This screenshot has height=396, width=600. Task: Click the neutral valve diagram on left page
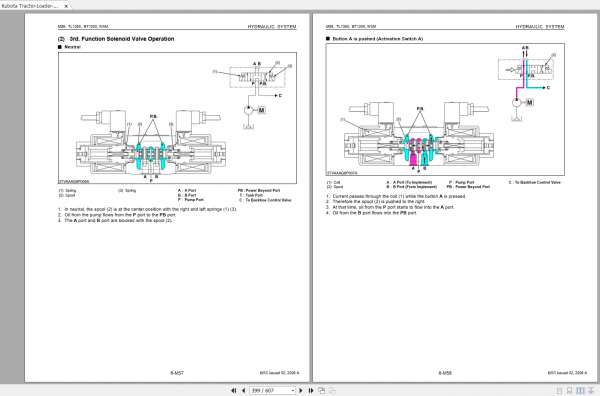[x=177, y=118]
